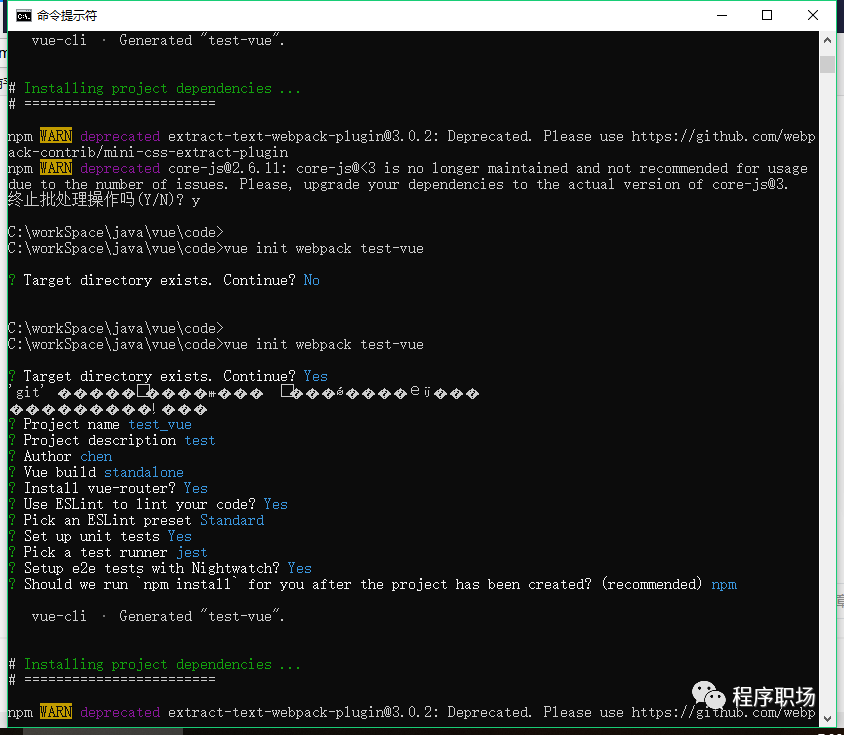Maximize the Command Prompt window
This screenshot has width=844, height=735.
pos(767,15)
